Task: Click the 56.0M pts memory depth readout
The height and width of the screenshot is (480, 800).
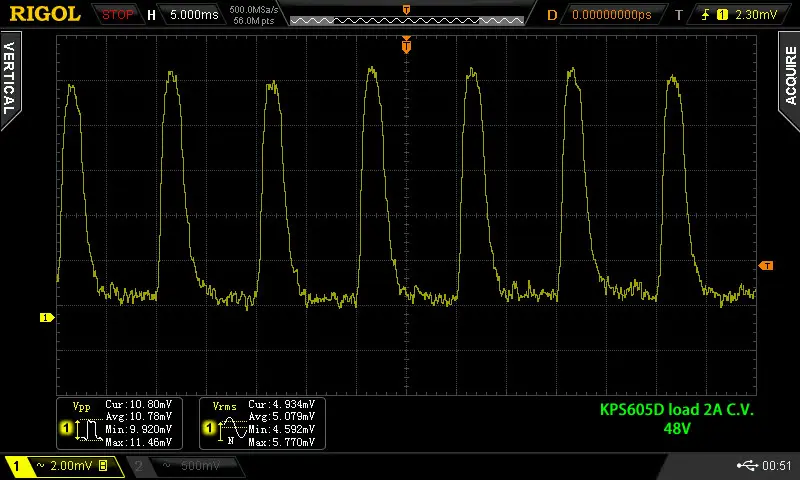Action: click(254, 21)
